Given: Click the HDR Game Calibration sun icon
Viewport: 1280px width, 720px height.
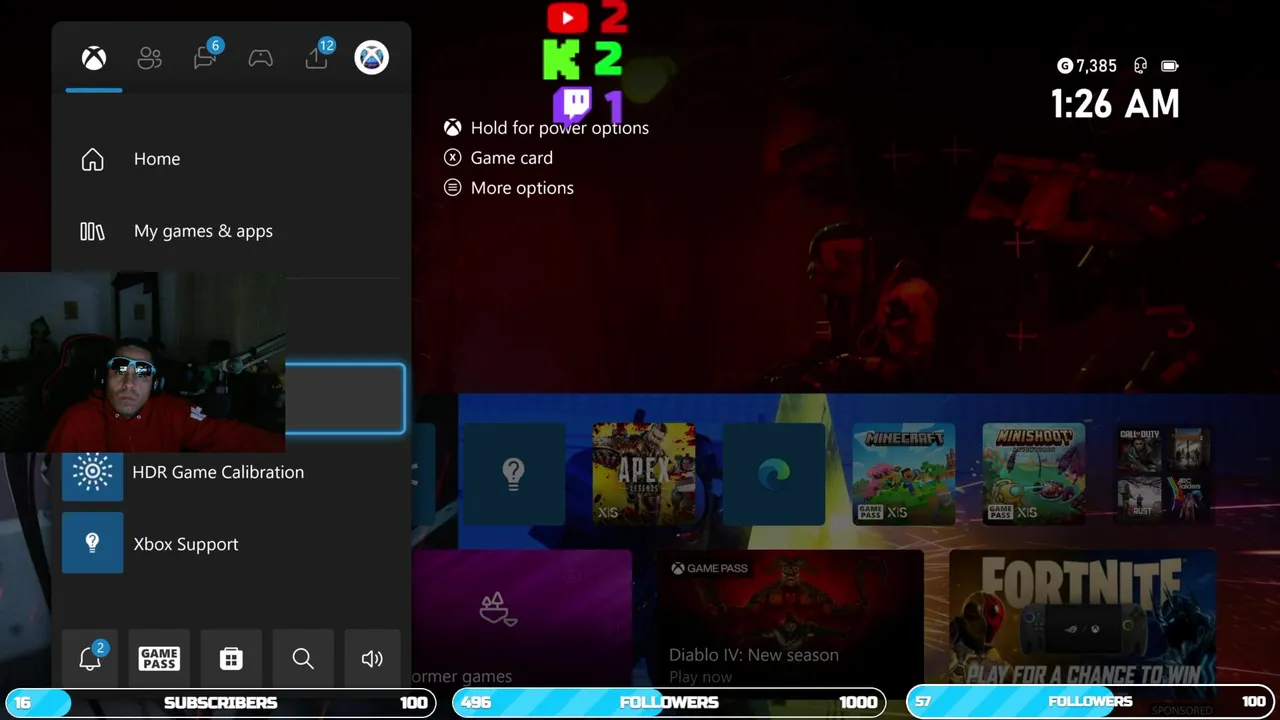Looking at the screenshot, I should 92,472.
